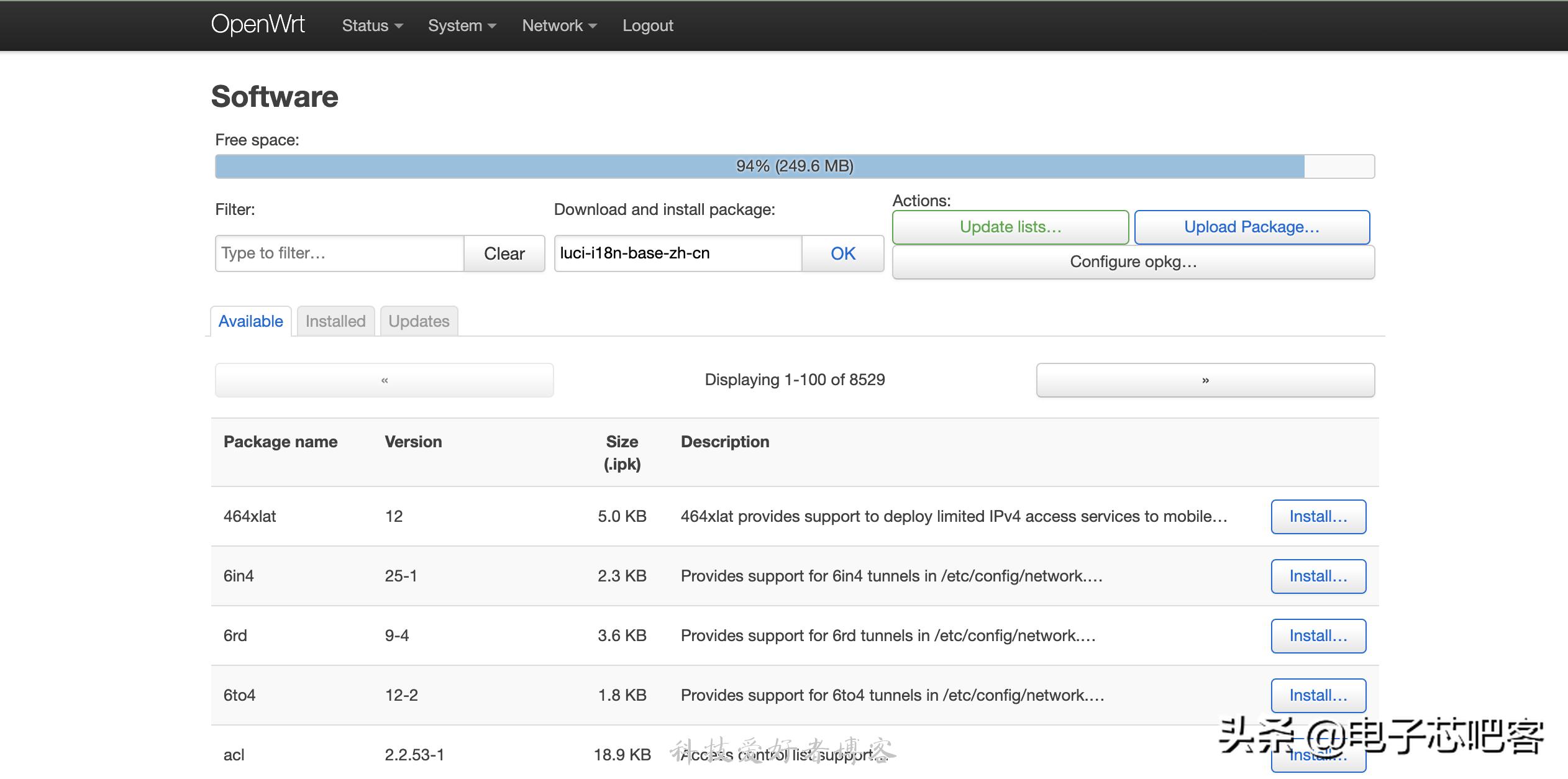Expand the System dropdown menu

click(462, 25)
